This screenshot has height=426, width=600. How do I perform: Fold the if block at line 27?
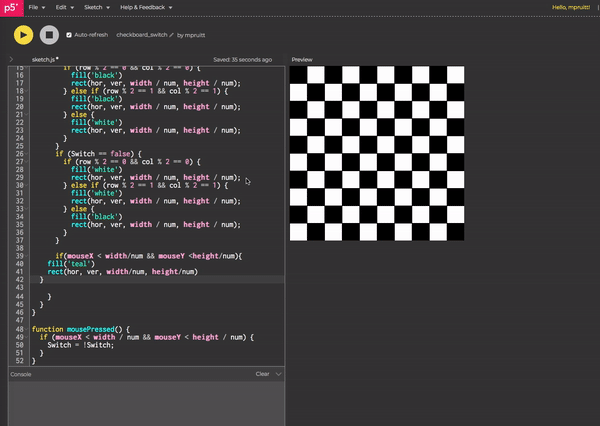point(27,162)
